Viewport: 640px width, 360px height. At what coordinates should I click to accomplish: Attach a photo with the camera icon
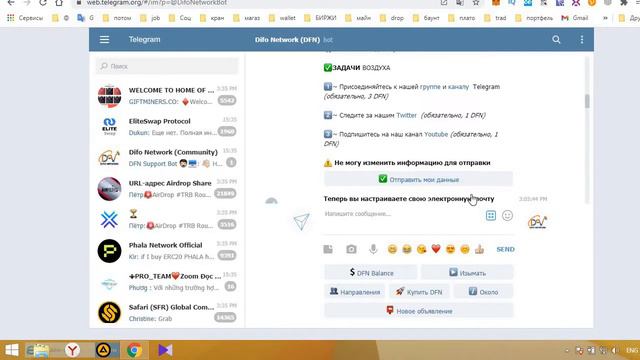click(351, 249)
